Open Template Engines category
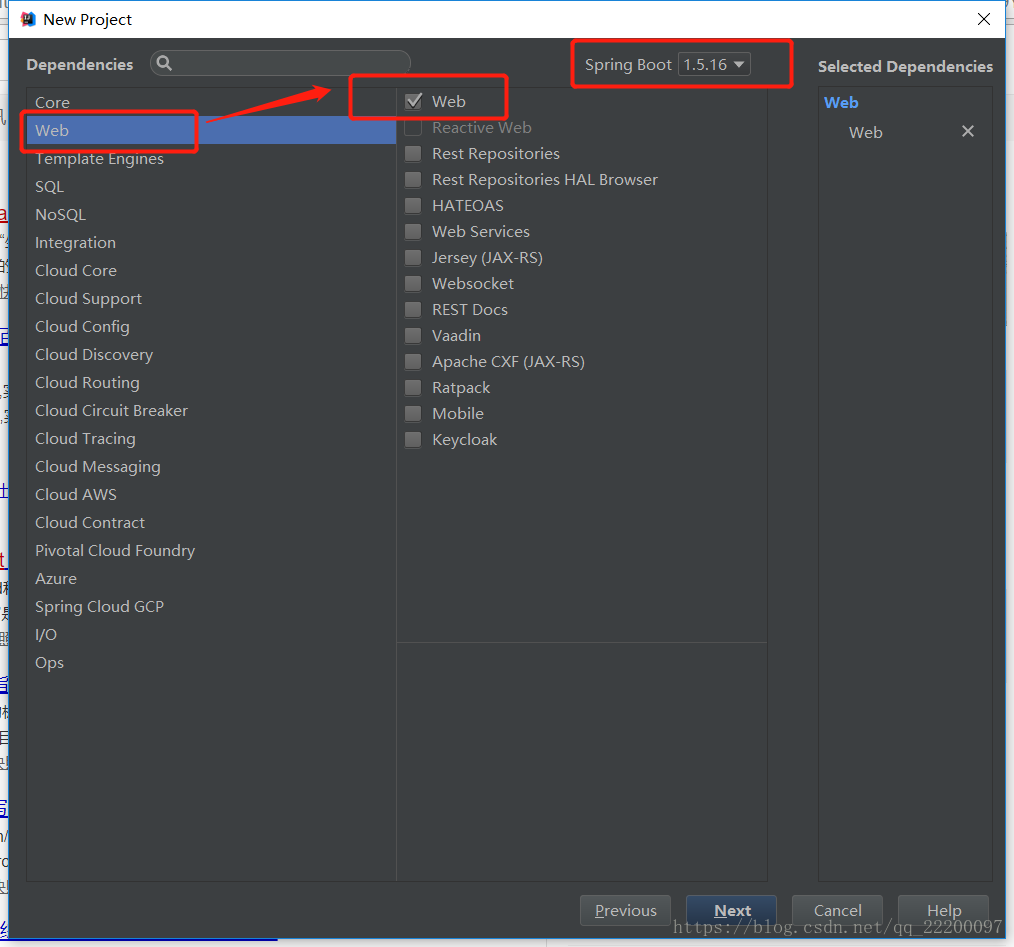 [x=211, y=158]
